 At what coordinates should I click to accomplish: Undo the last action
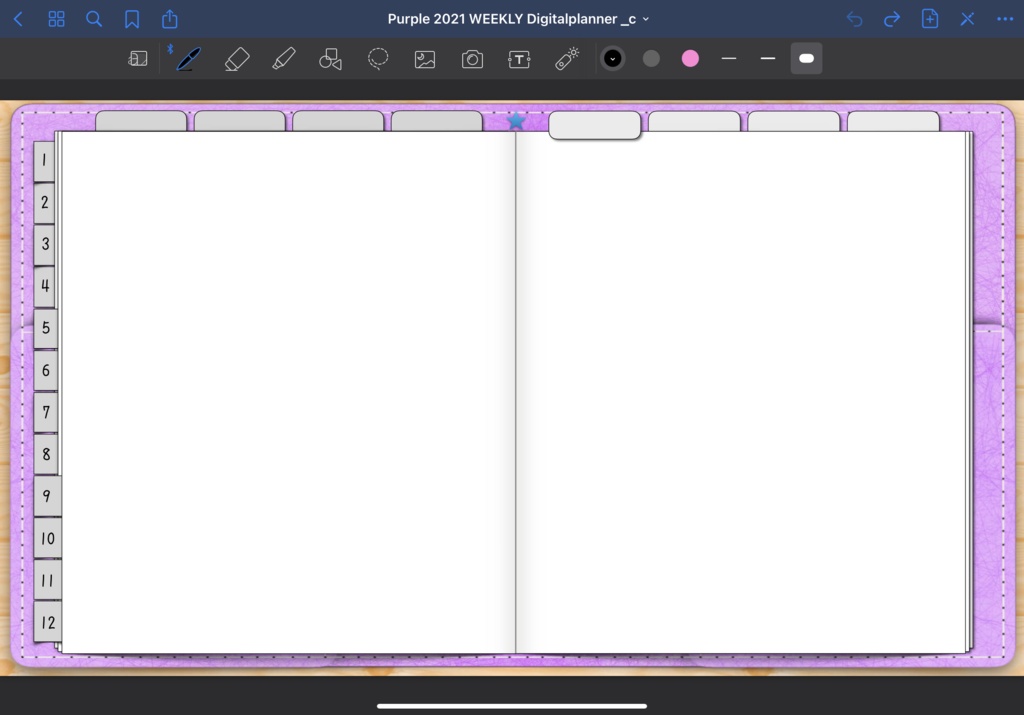tap(854, 19)
